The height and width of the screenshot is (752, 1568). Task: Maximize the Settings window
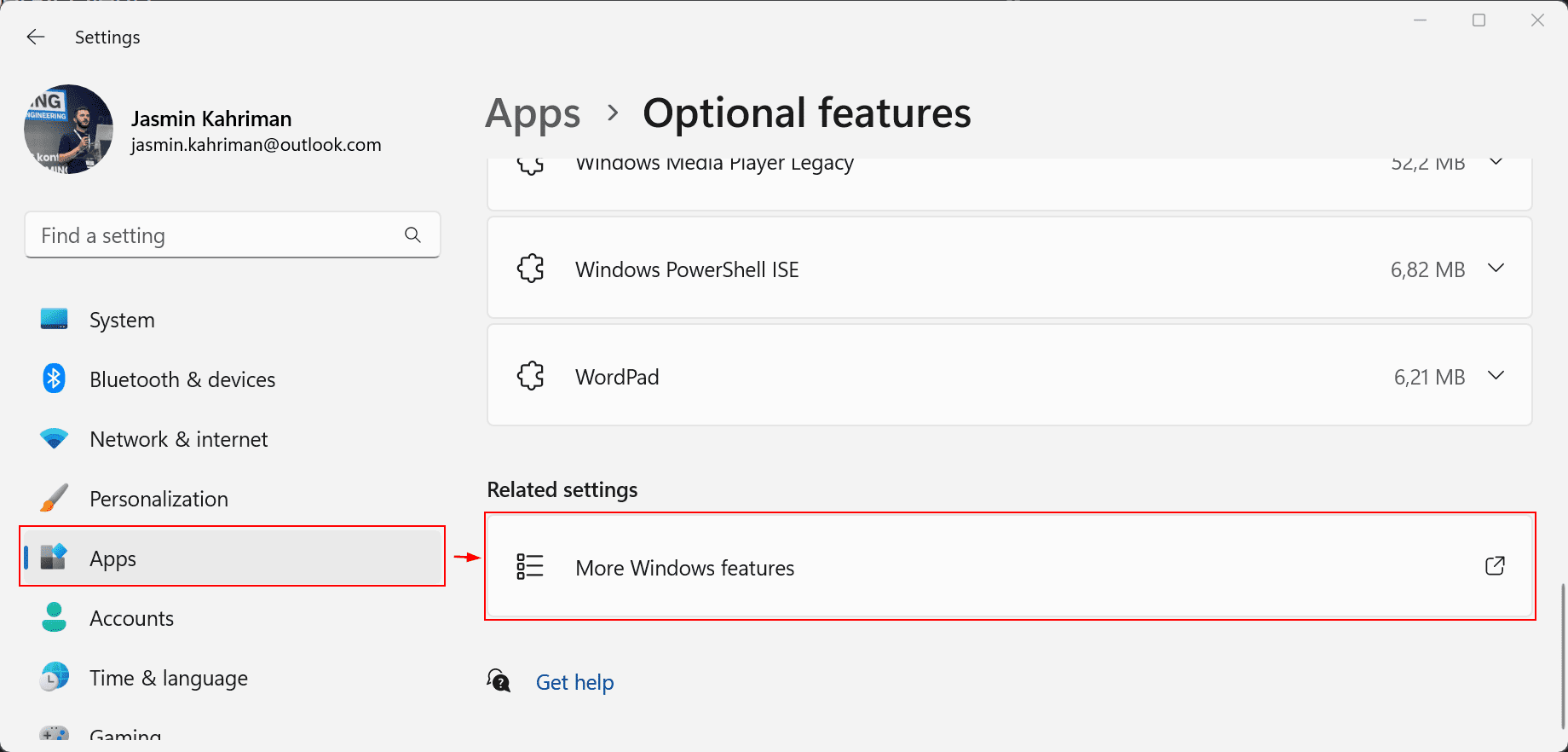(1479, 20)
